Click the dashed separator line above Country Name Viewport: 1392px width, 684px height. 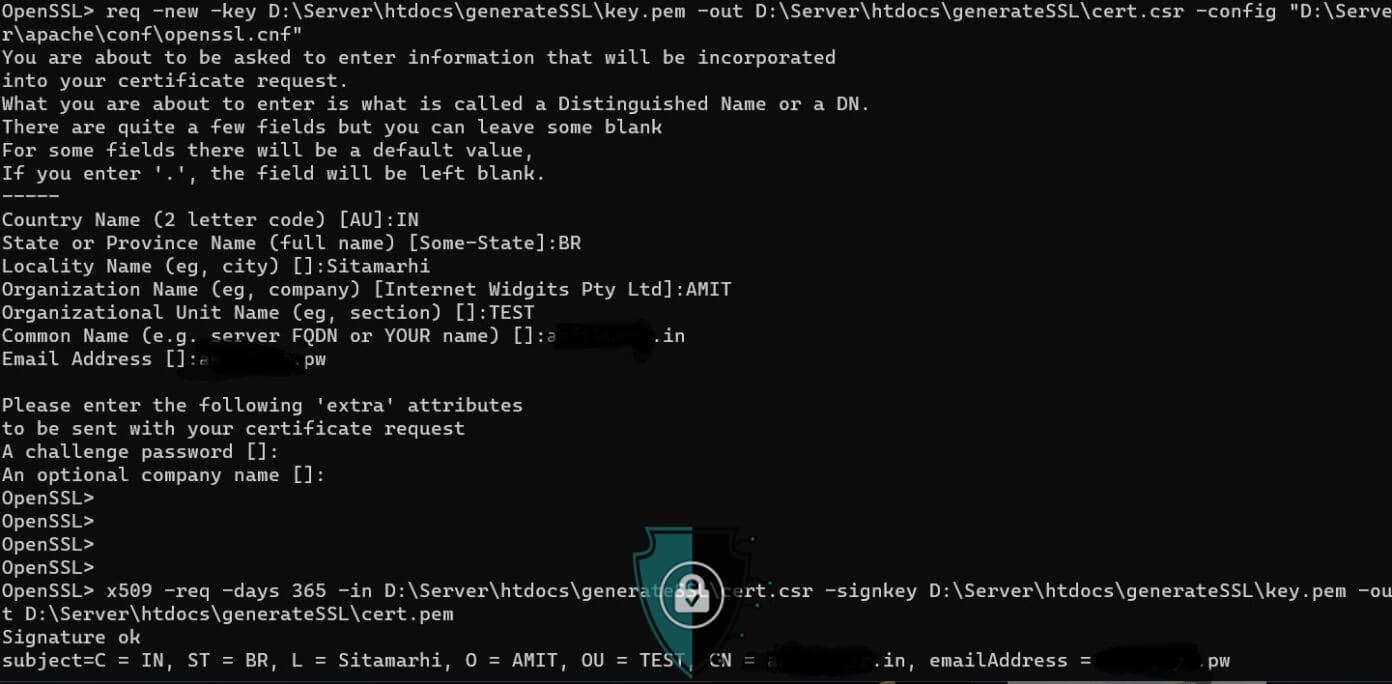30,196
